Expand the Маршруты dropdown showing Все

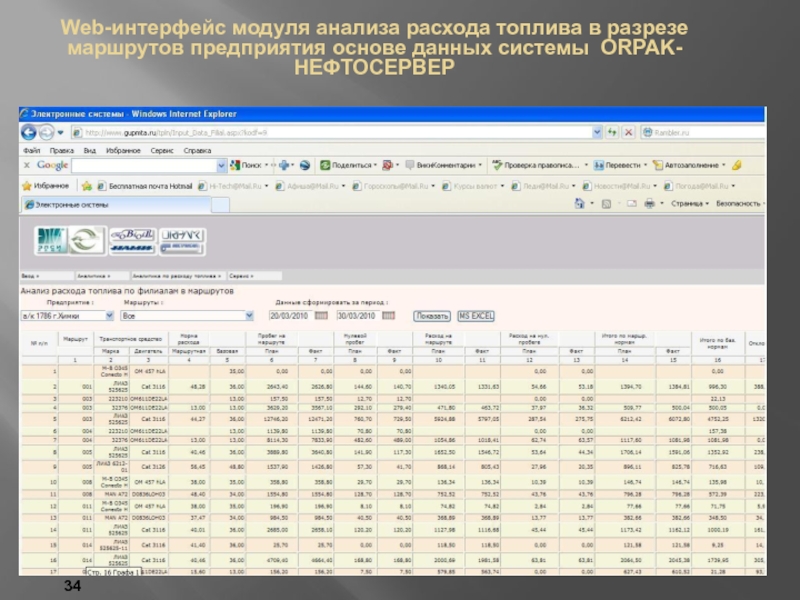[248, 316]
